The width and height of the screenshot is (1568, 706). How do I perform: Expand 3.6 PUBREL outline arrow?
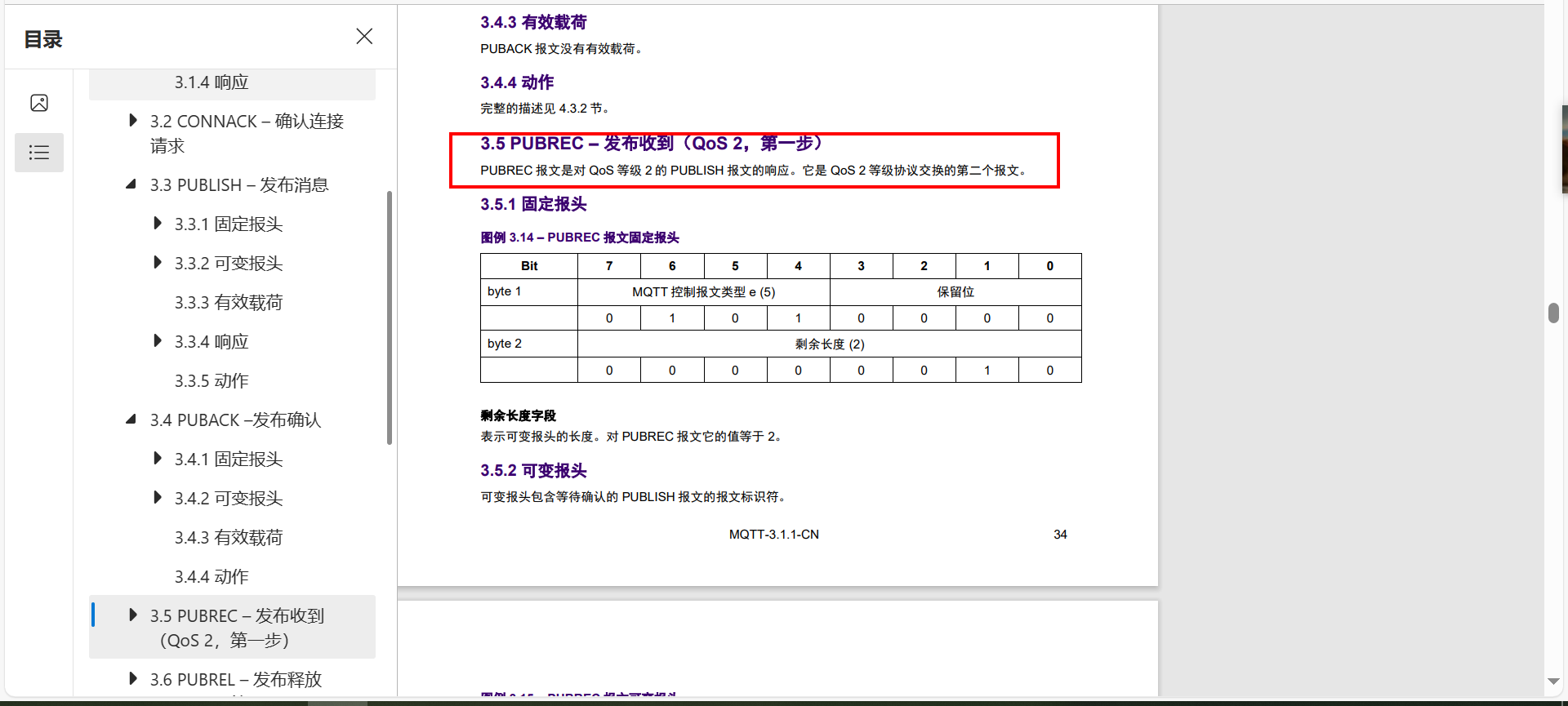(133, 678)
